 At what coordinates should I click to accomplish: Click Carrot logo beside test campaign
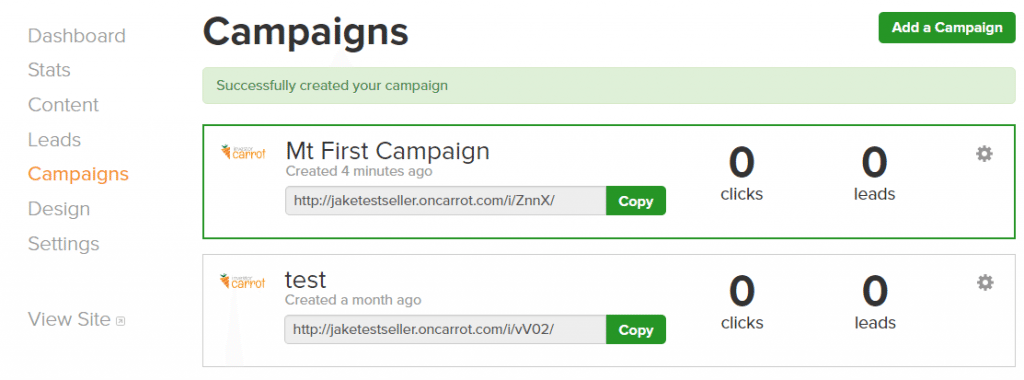tap(242, 281)
